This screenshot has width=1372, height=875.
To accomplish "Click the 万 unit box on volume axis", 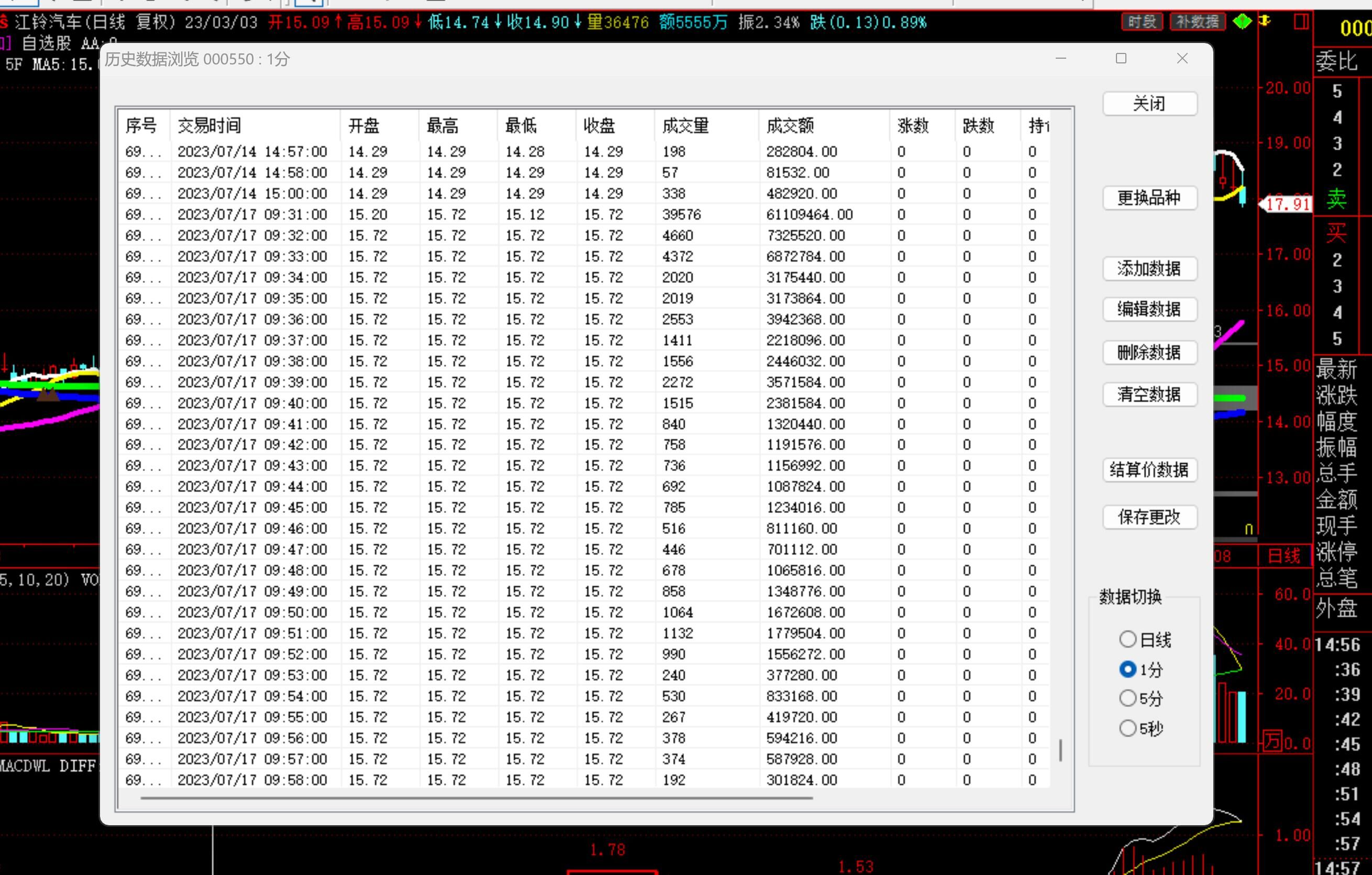I will click(1272, 741).
